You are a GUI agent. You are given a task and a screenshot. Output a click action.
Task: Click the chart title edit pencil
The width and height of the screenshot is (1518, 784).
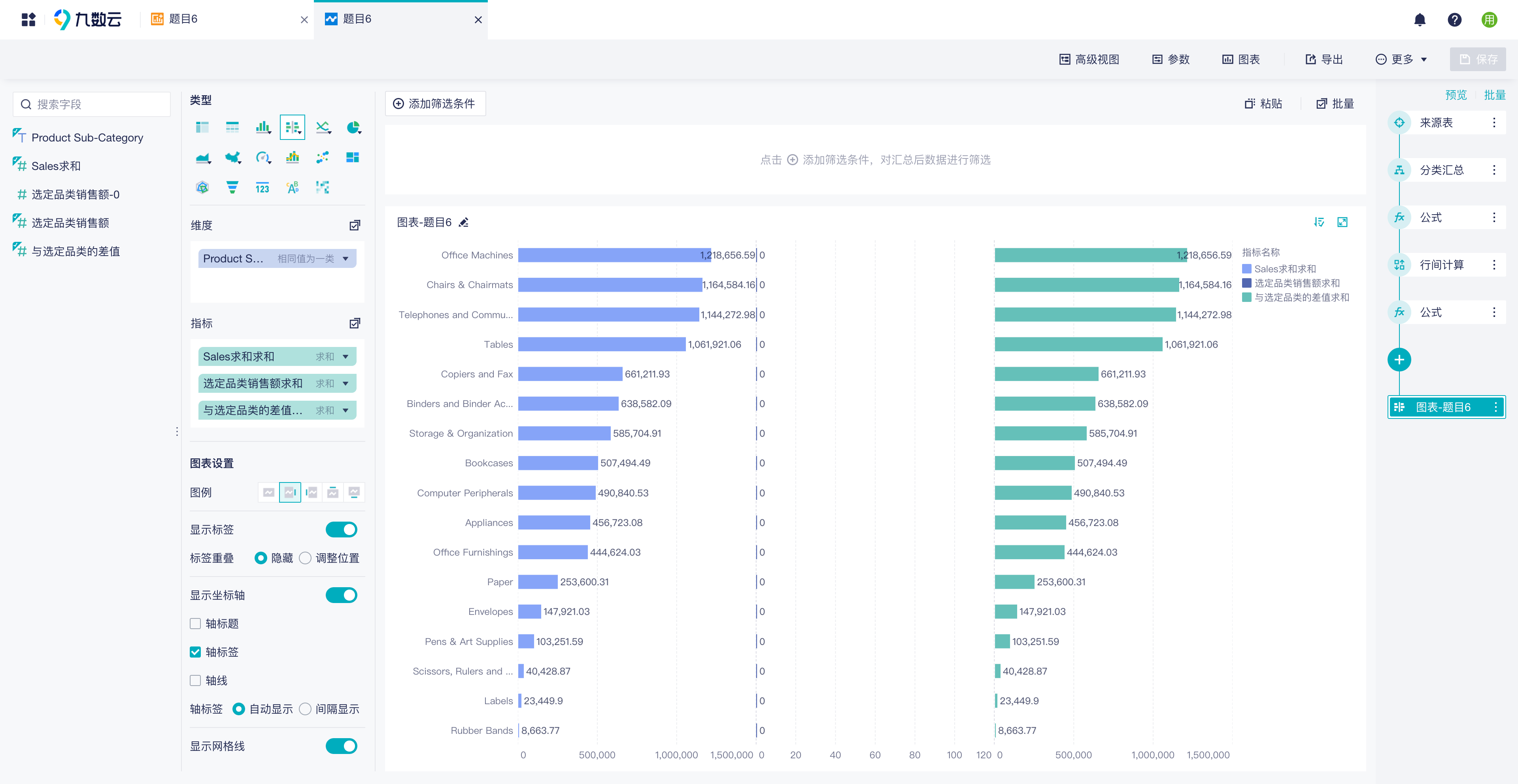pos(464,222)
